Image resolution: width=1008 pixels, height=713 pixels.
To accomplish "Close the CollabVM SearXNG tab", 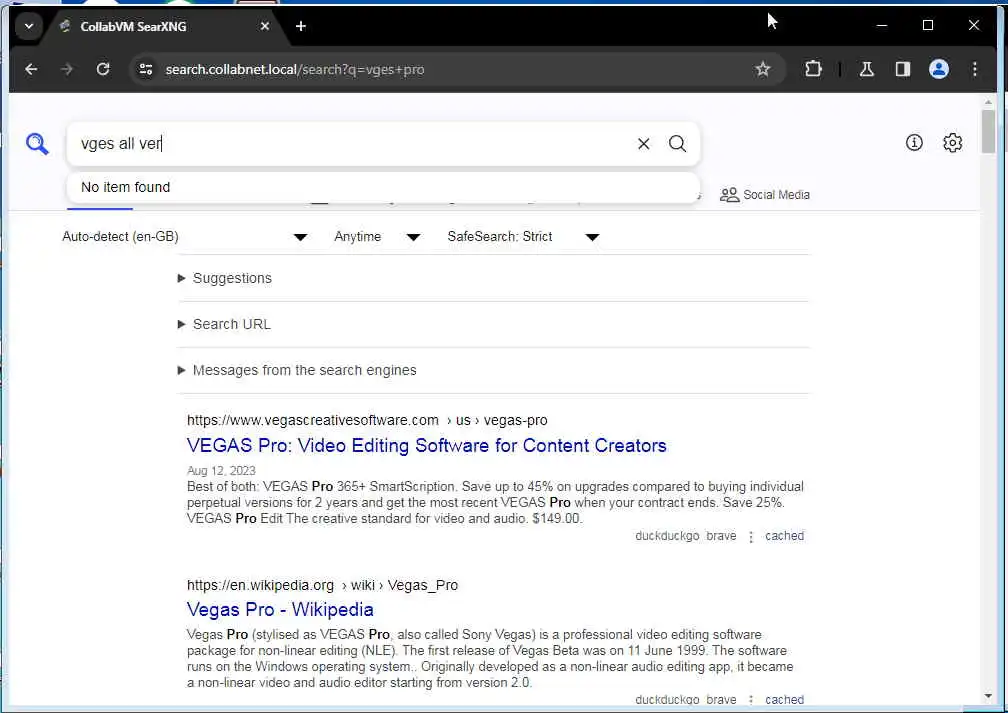I will pos(265,26).
